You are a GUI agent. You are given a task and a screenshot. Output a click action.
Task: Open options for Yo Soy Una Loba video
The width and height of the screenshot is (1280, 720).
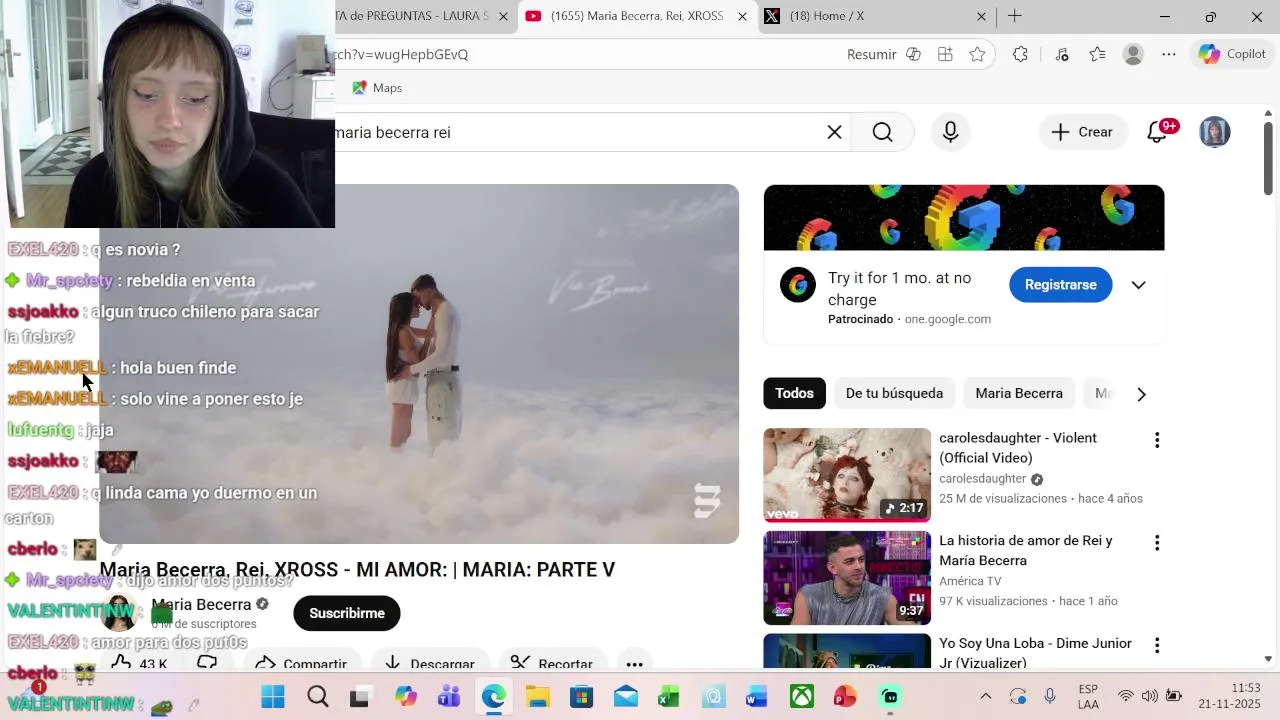(x=1157, y=646)
